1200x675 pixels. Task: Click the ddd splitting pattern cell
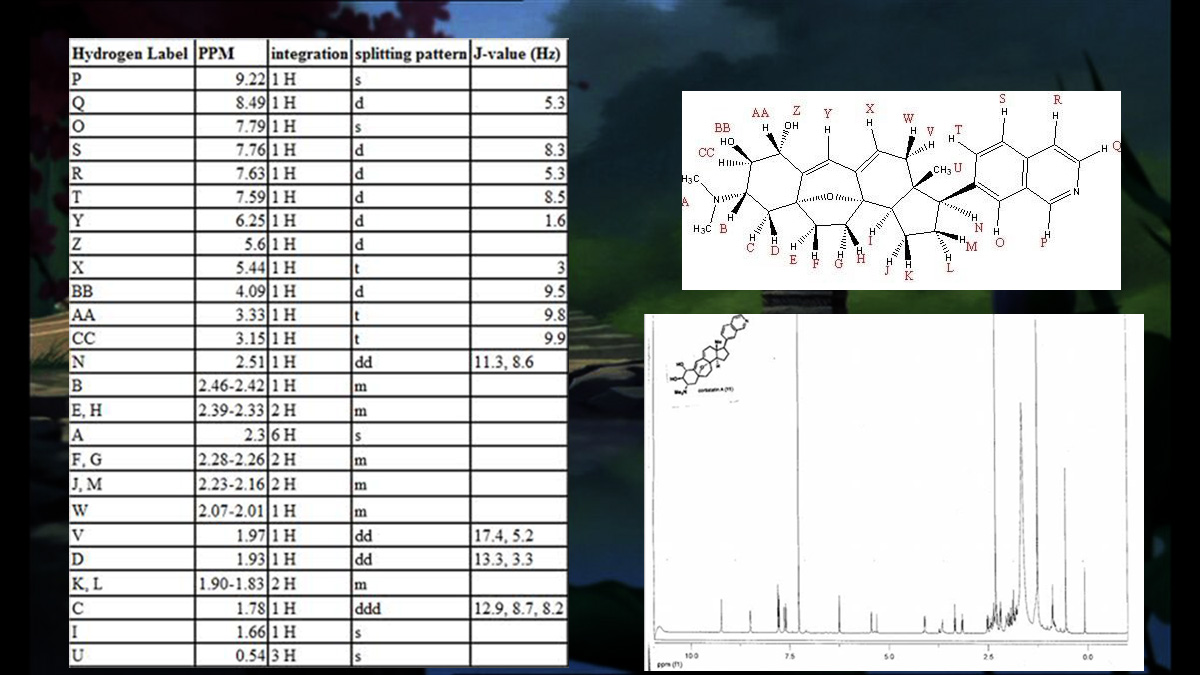(x=410, y=608)
